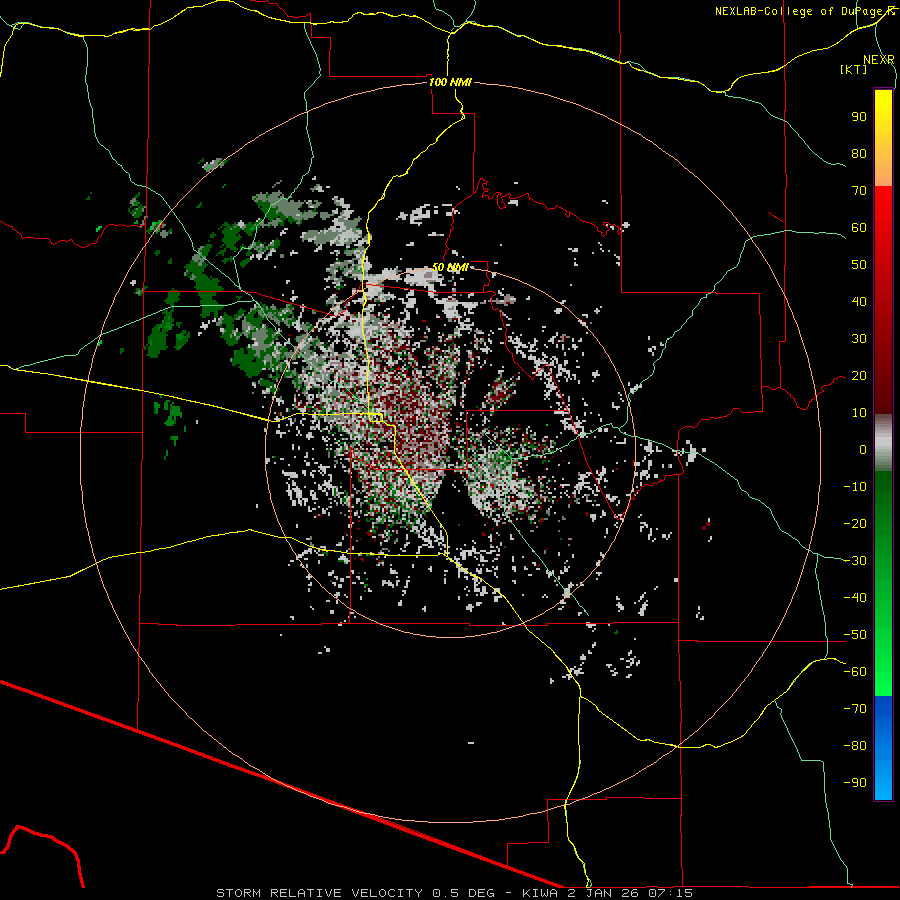Select the 40 value on velocity scale
Screen dimensions: 900x900
coord(859,301)
